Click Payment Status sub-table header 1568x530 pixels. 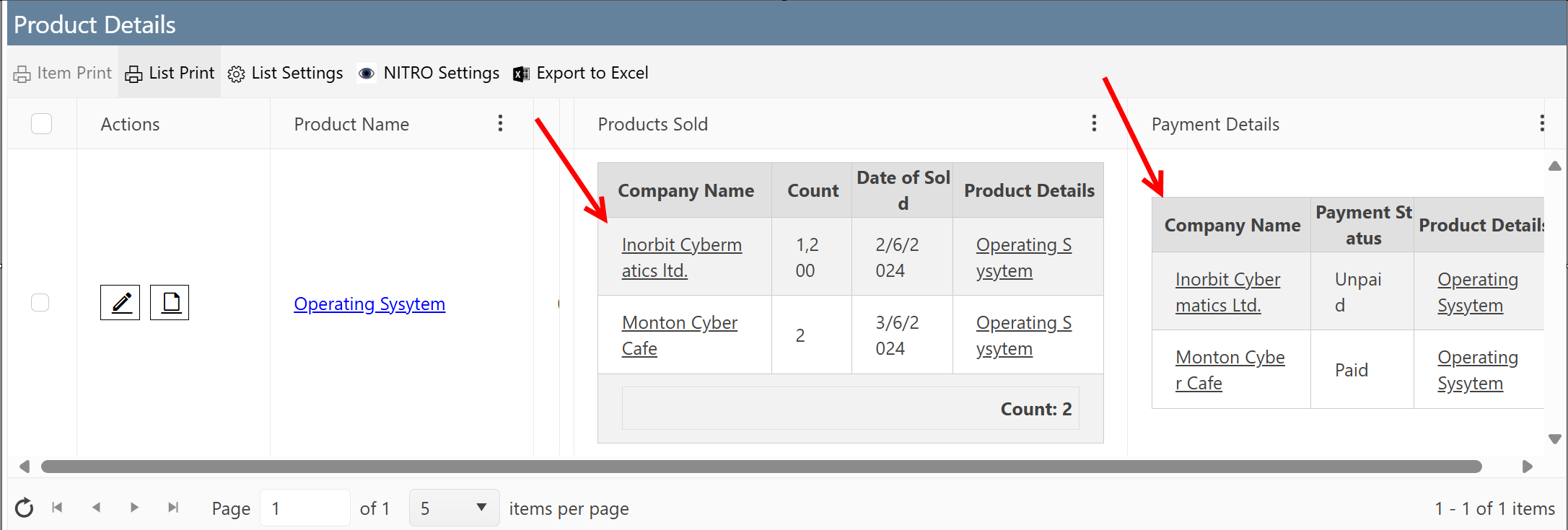pyautogui.click(x=1363, y=225)
